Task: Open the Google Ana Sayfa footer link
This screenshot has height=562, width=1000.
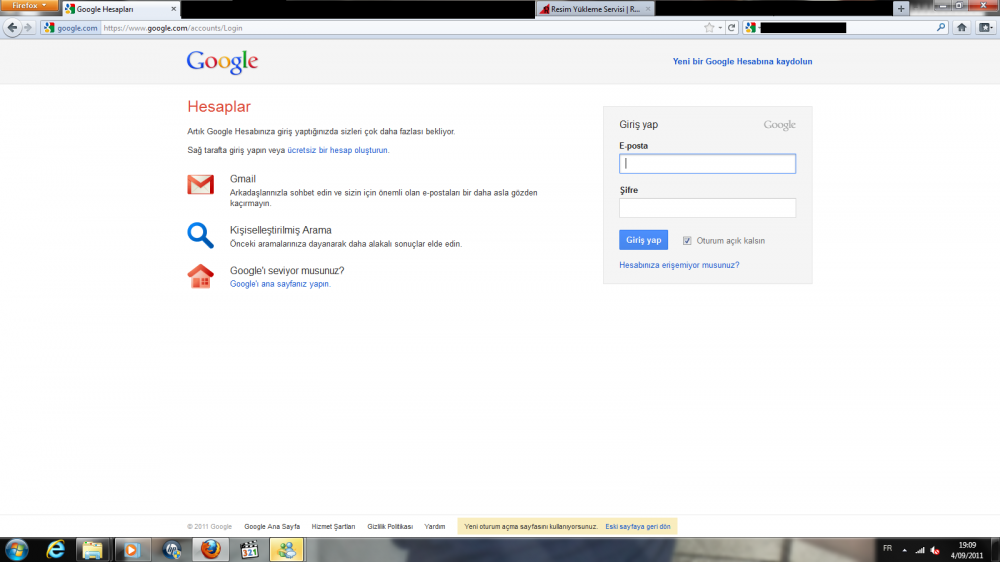Action: pos(272,526)
